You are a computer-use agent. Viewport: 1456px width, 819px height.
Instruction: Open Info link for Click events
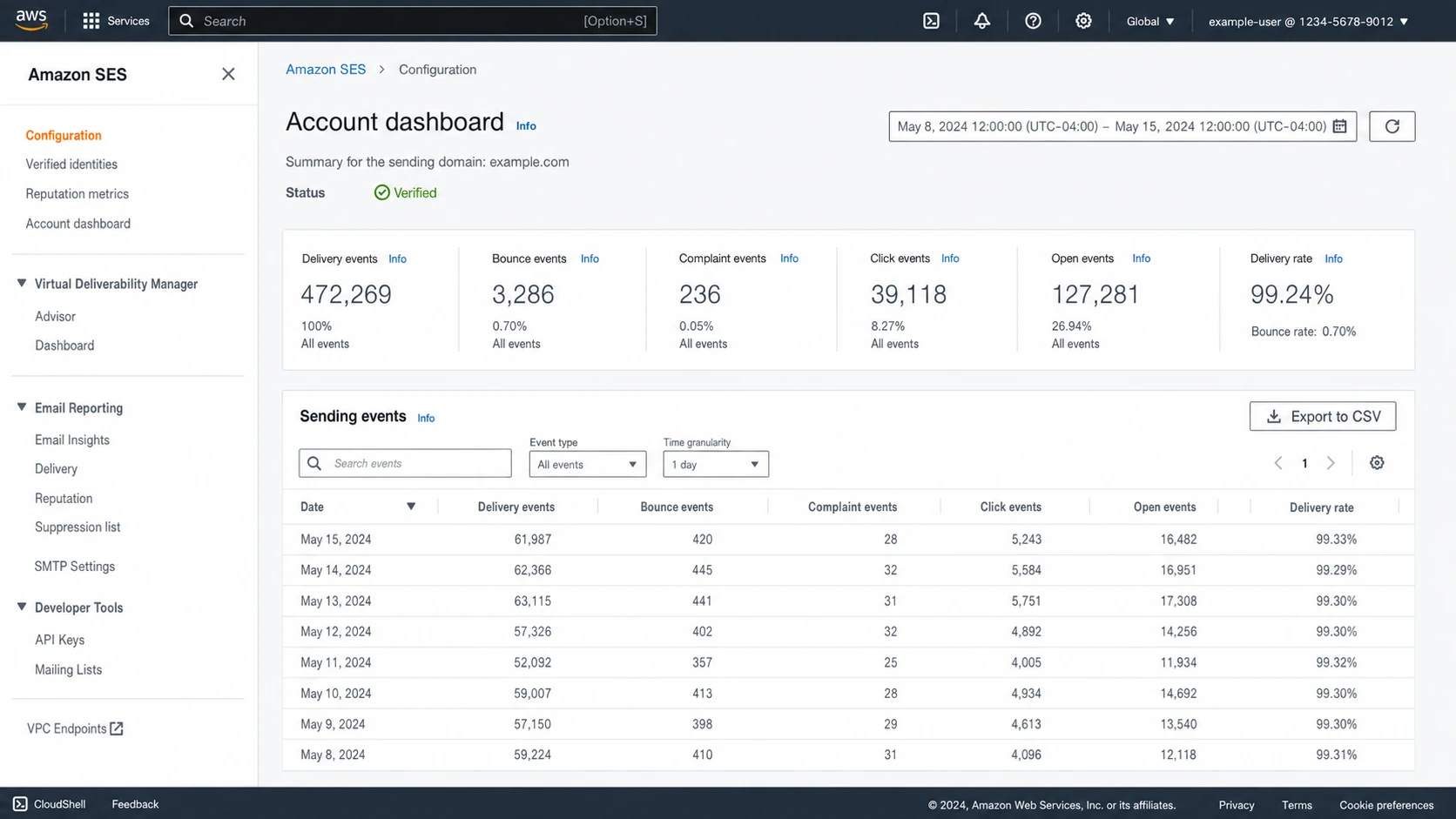point(950,258)
